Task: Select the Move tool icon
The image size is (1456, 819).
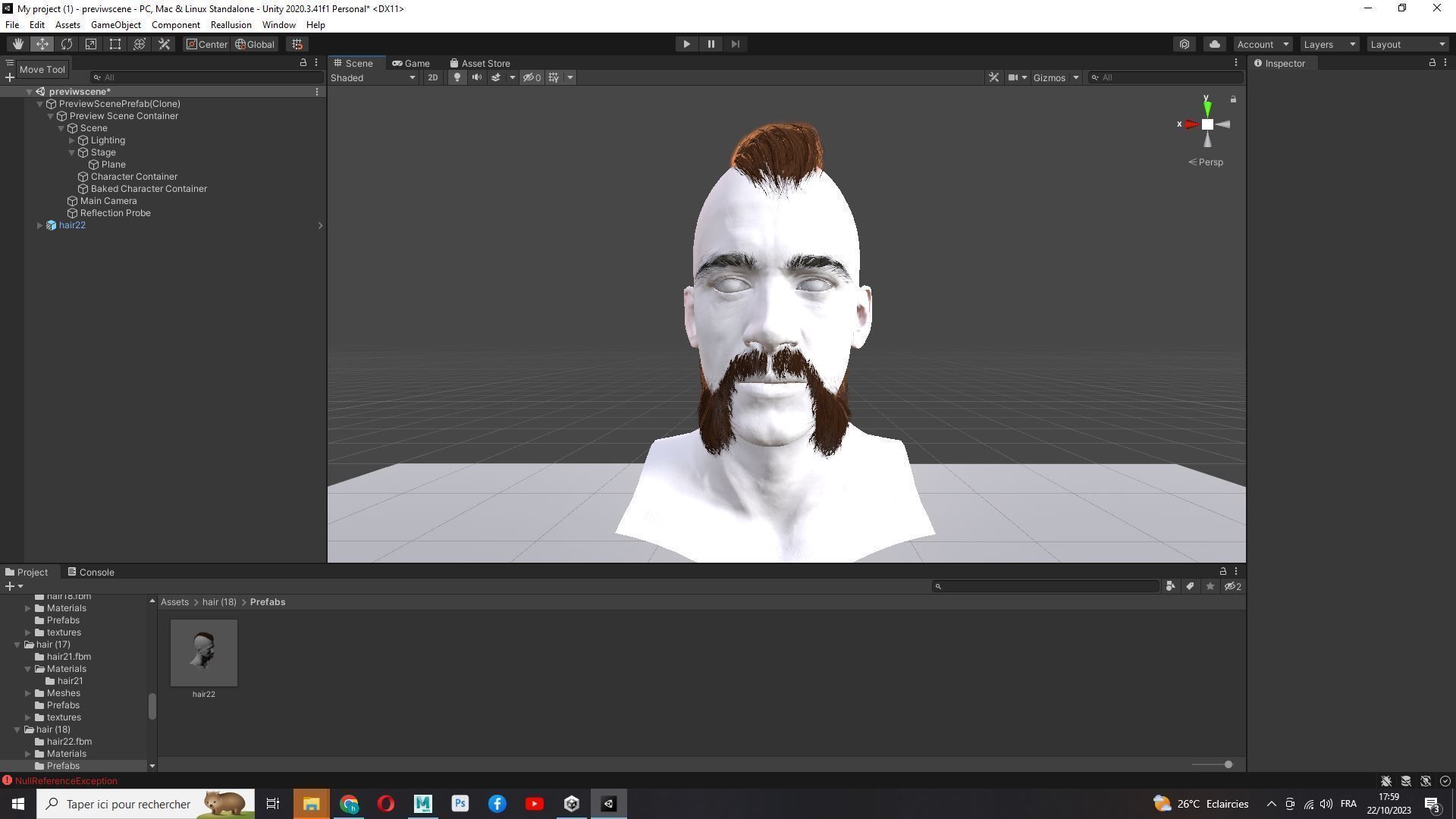Action: point(42,44)
